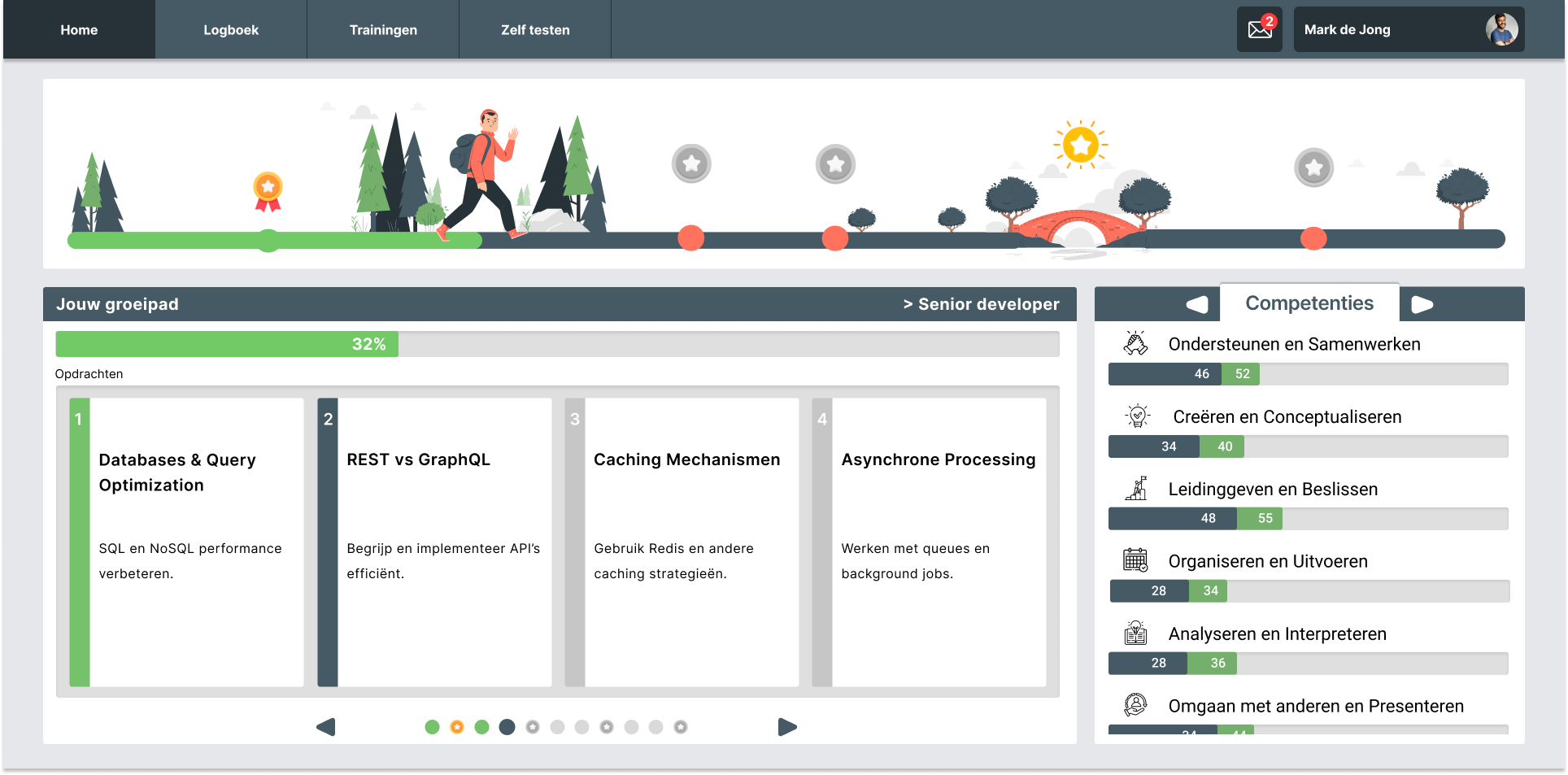1568x775 pixels.
Task: Click the Creëren en Conceptualiseren score bar
Action: (x=1308, y=446)
